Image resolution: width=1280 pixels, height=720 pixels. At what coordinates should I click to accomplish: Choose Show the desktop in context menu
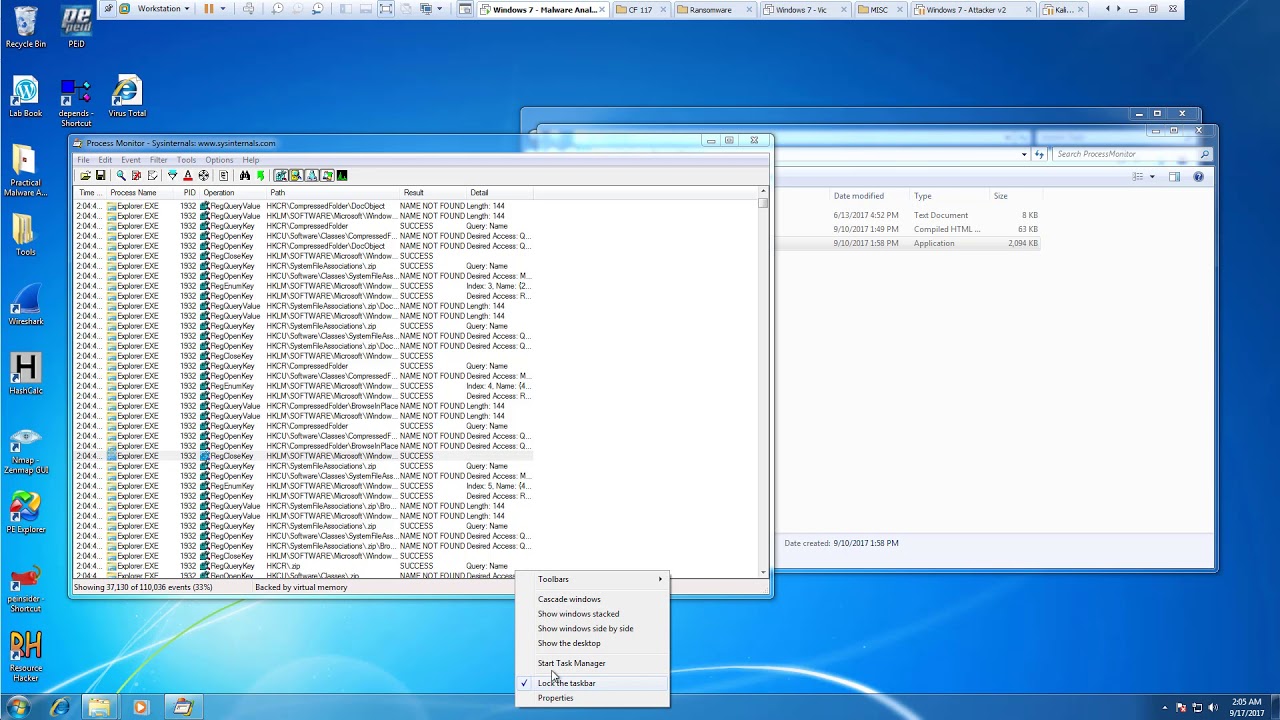pyautogui.click(x=592, y=643)
